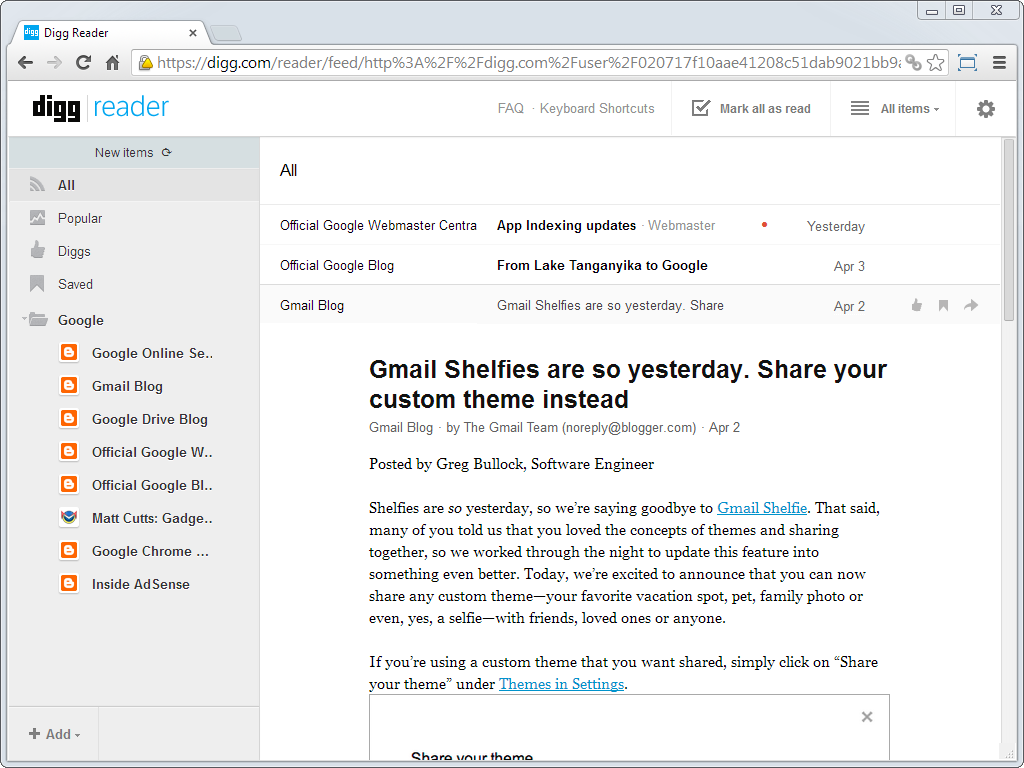The width and height of the screenshot is (1024, 768).
Task: Open the Official Google Bl.. feed
Action: [152, 485]
